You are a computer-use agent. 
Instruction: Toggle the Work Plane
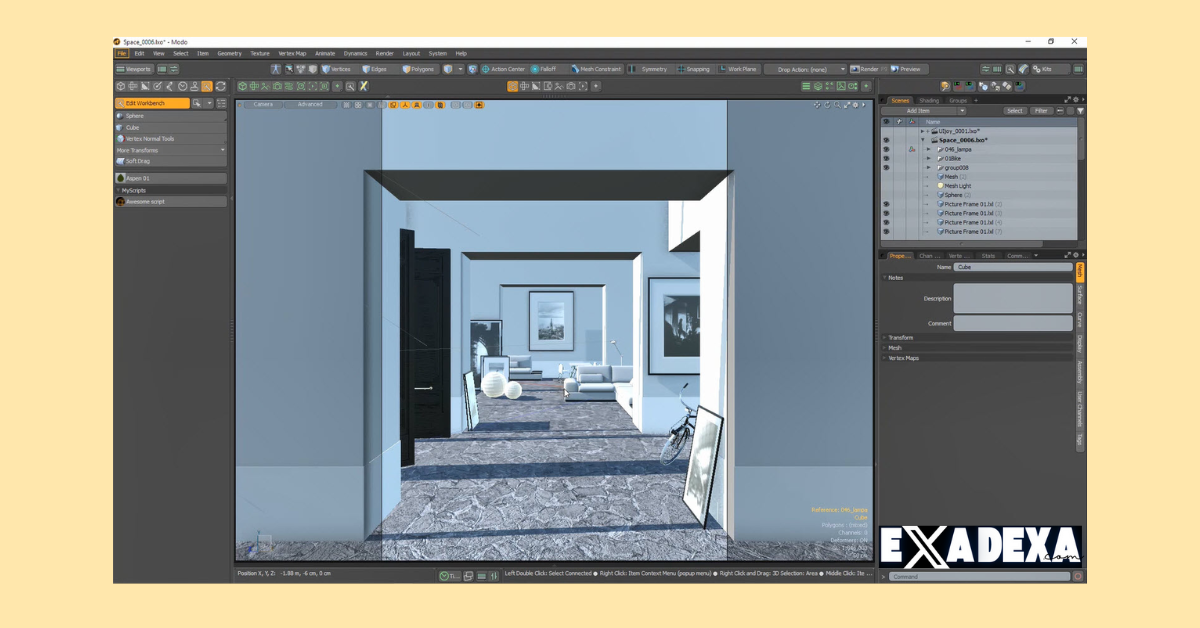pos(741,69)
